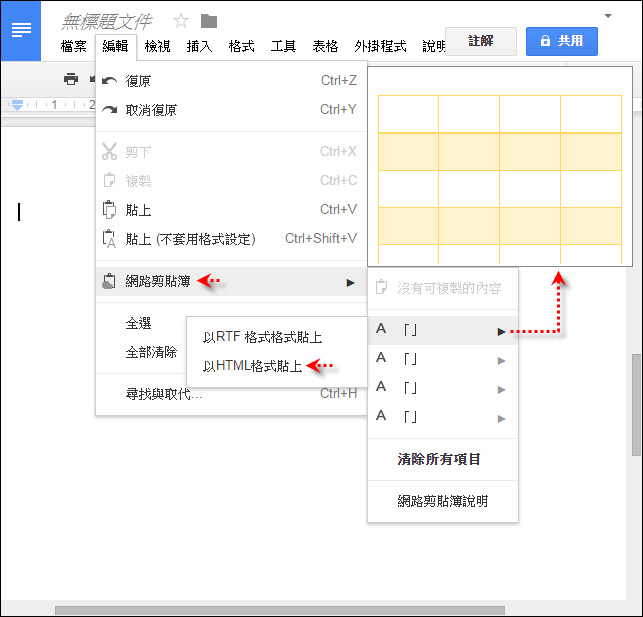
Task: Choose 取消復原 Ctrl+Y
Action: [x=231, y=110]
